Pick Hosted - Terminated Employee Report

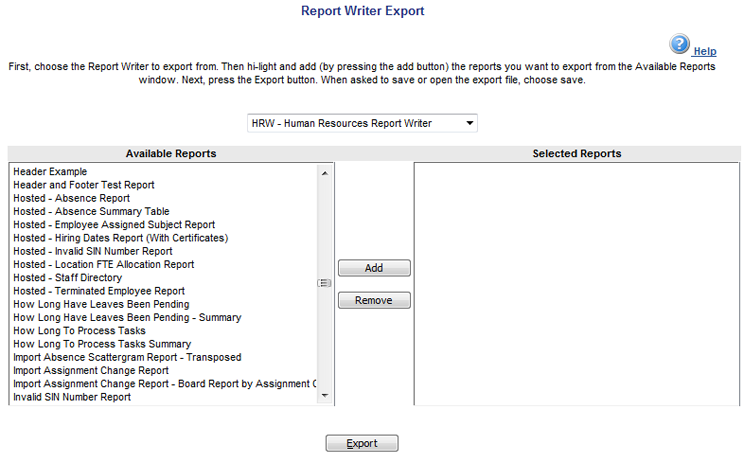coord(99,291)
